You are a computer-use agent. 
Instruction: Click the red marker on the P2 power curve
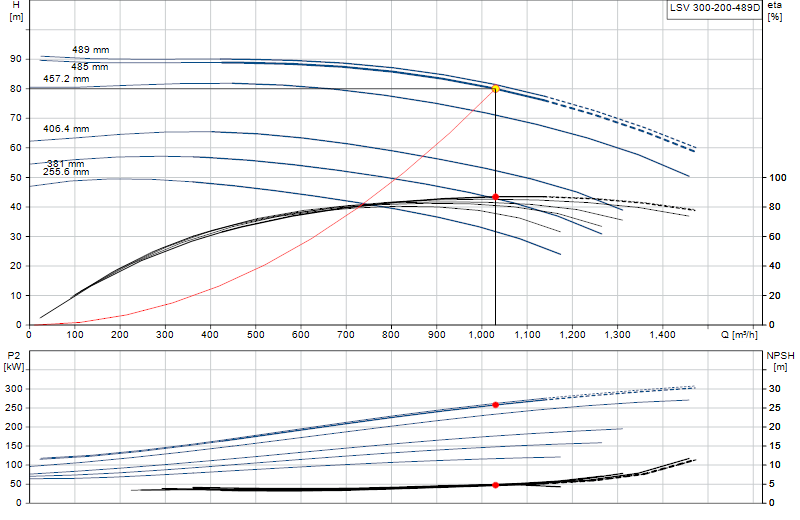click(495, 405)
